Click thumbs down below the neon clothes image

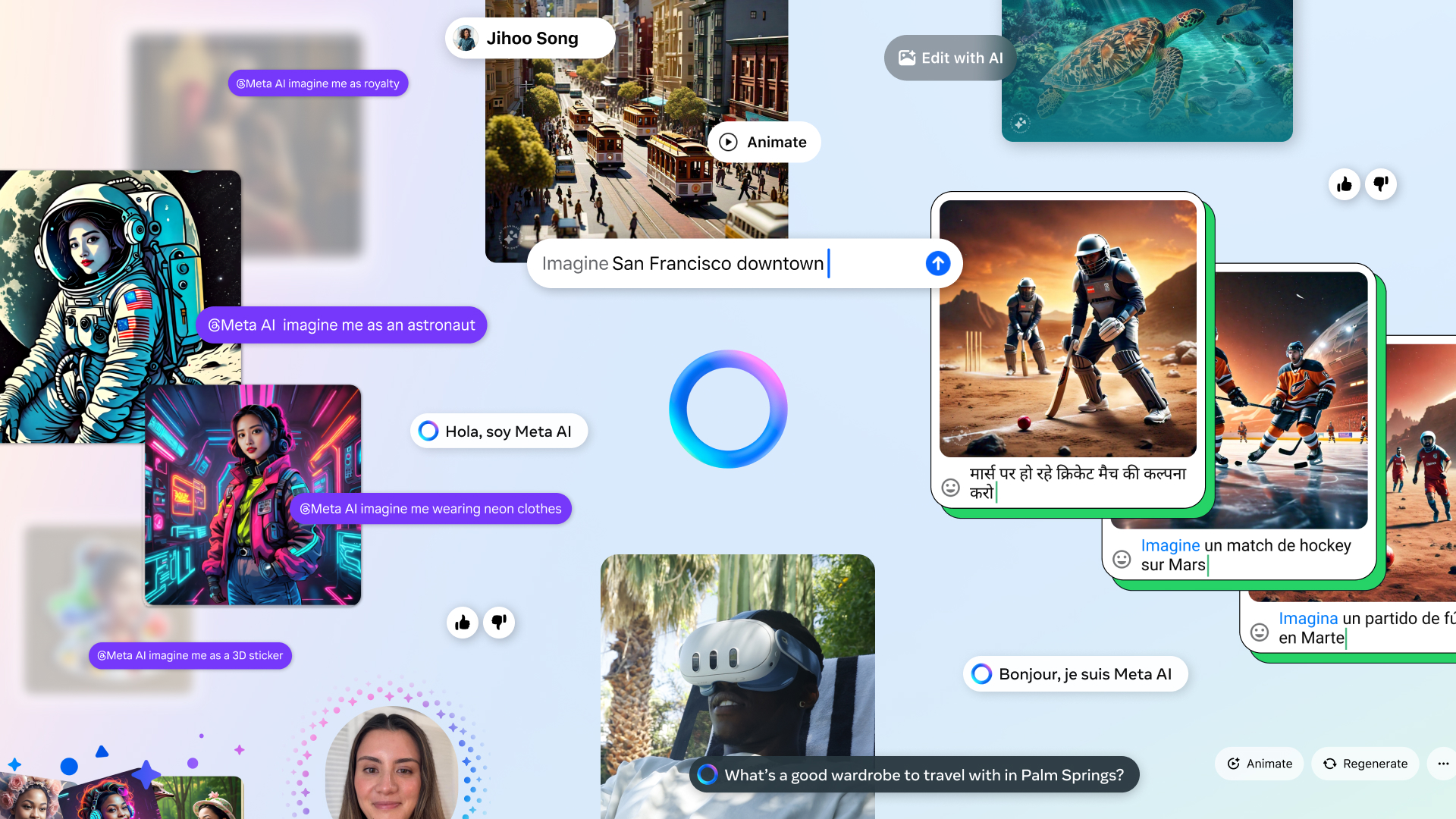499,623
